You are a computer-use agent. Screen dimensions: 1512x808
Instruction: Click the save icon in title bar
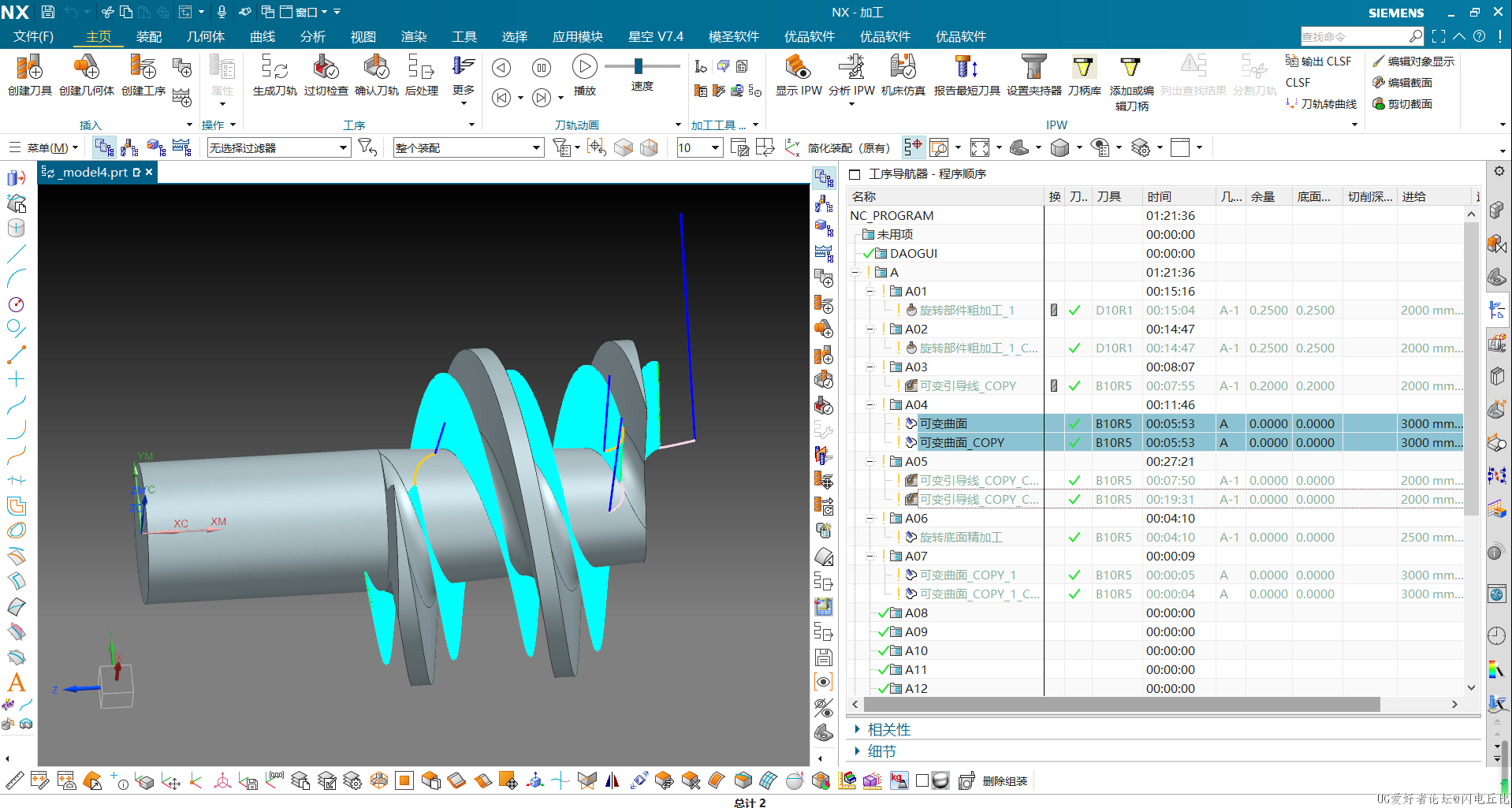click(x=47, y=12)
